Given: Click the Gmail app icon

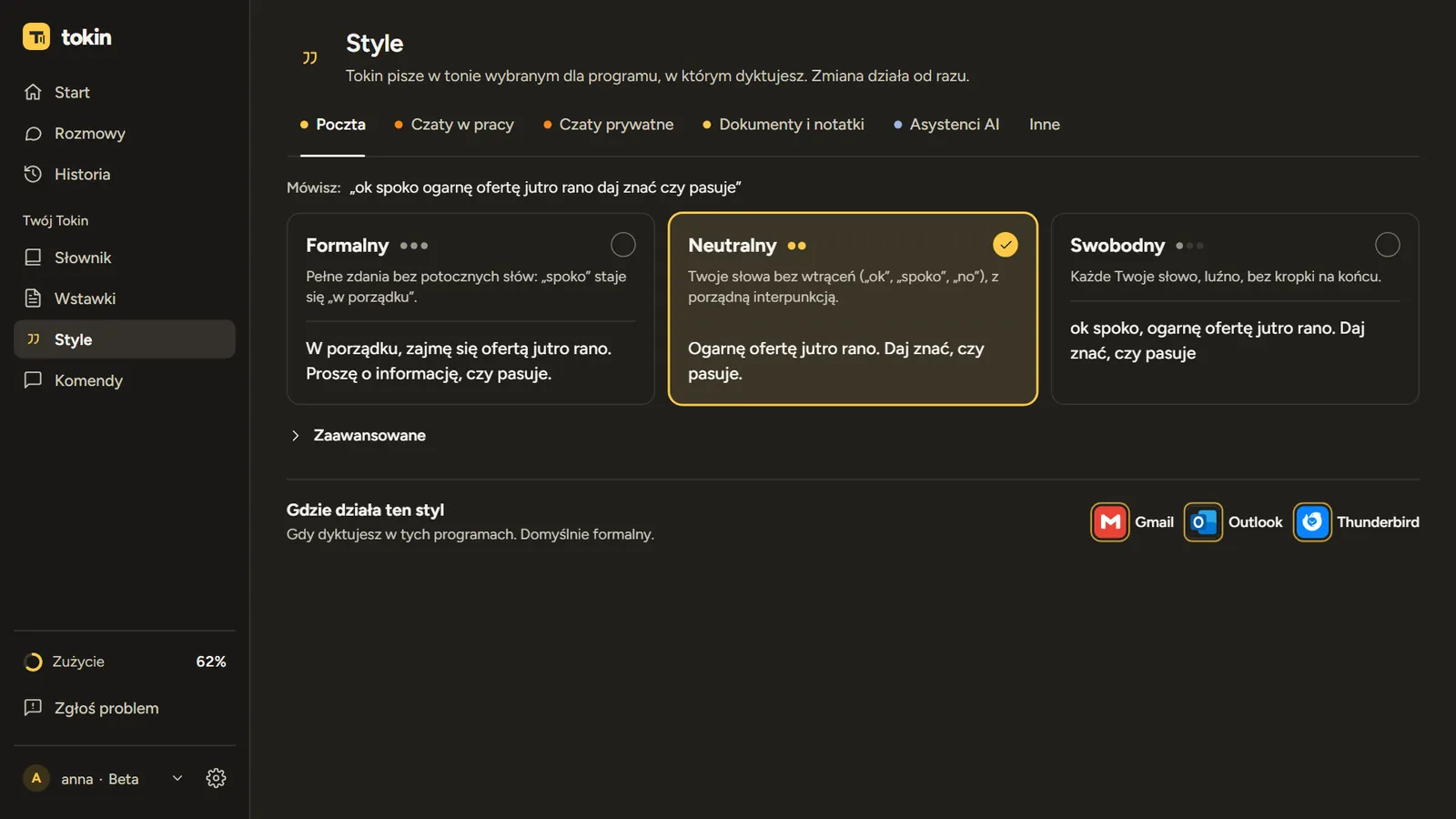Looking at the screenshot, I should click(1110, 522).
